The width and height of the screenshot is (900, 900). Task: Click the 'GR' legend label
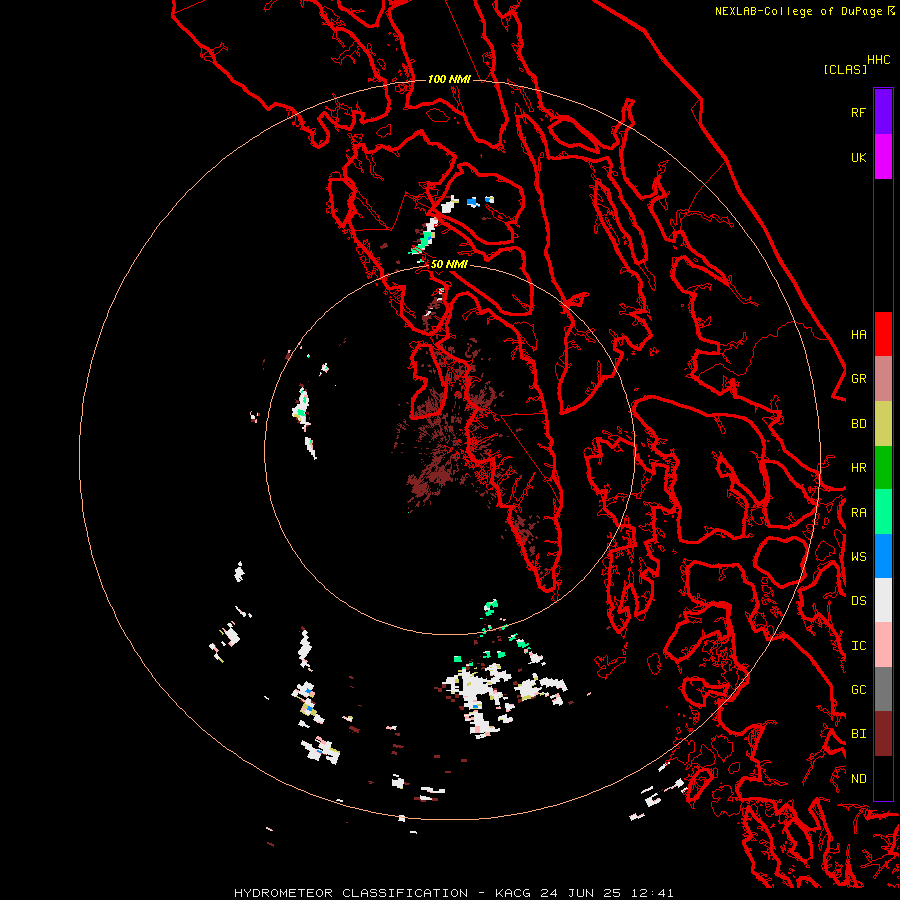pyautogui.click(x=858, y=379)
